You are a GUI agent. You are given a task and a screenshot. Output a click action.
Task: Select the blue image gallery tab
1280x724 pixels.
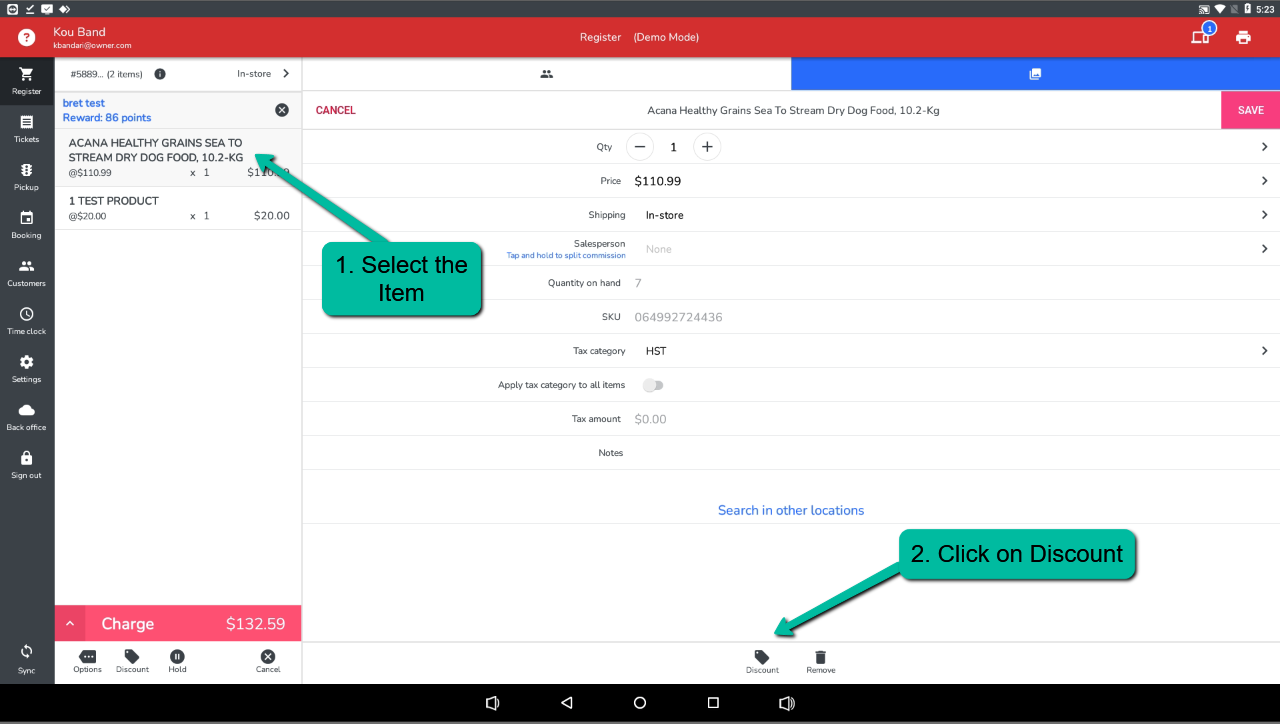[1035, 74]
